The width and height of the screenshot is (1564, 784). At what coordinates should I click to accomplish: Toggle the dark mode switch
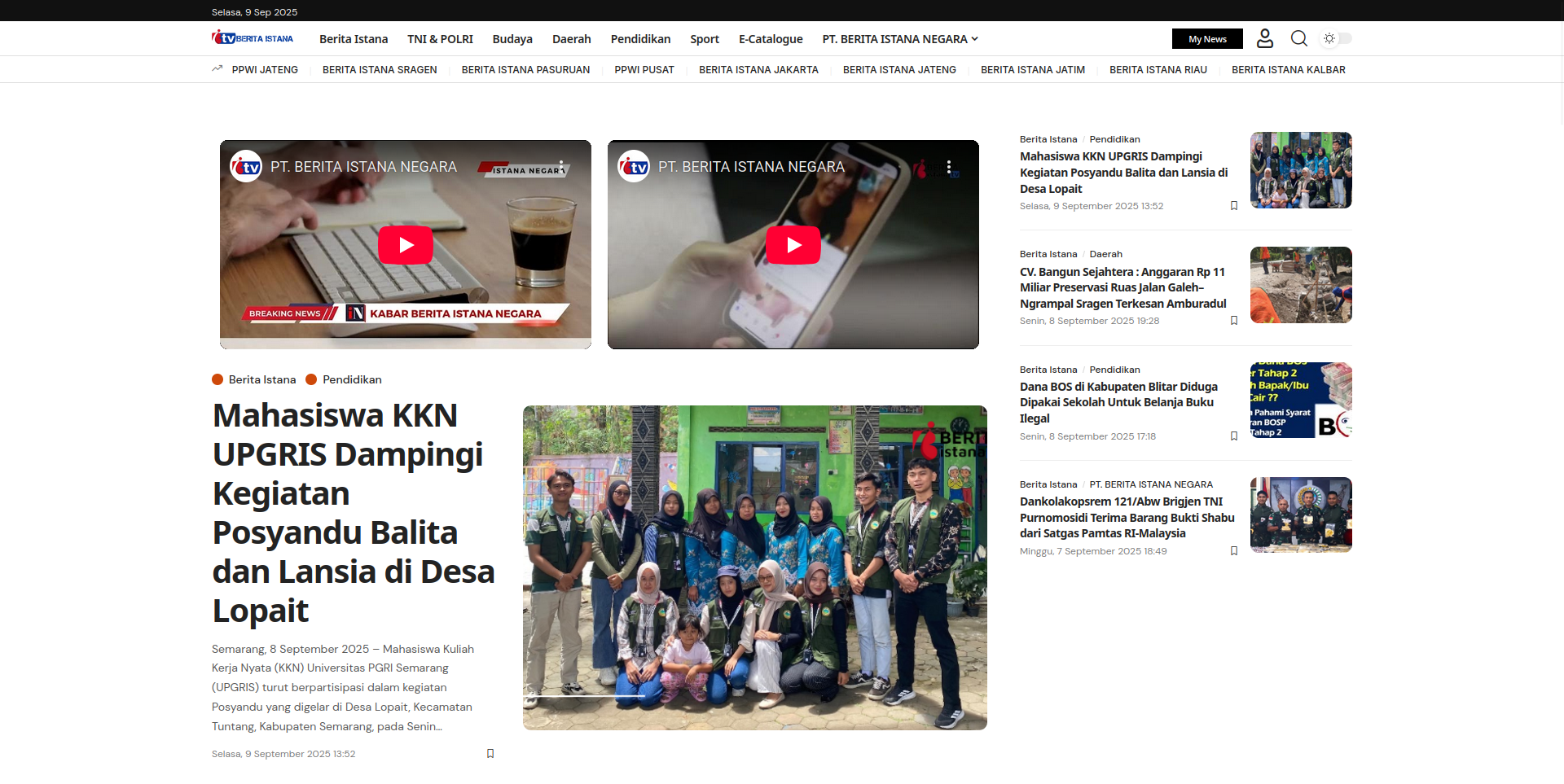(1337, 38)
